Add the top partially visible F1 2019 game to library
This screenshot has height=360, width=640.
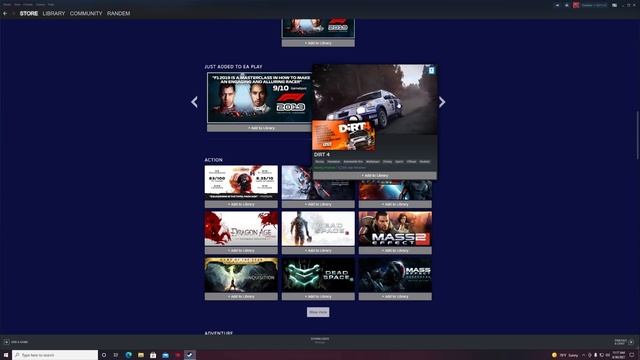pyautogui.click(x=318, y=43)
